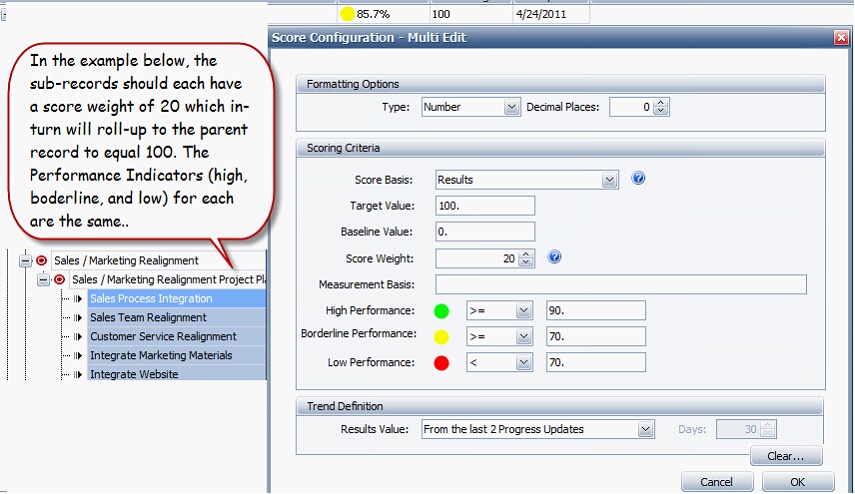Decrease Decimal Places value

tap(661, 111)
